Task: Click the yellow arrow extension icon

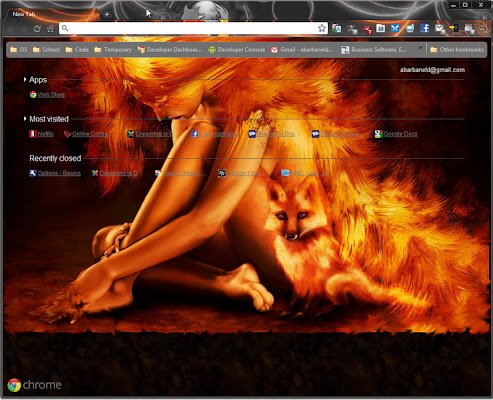Action: (454, 29)
